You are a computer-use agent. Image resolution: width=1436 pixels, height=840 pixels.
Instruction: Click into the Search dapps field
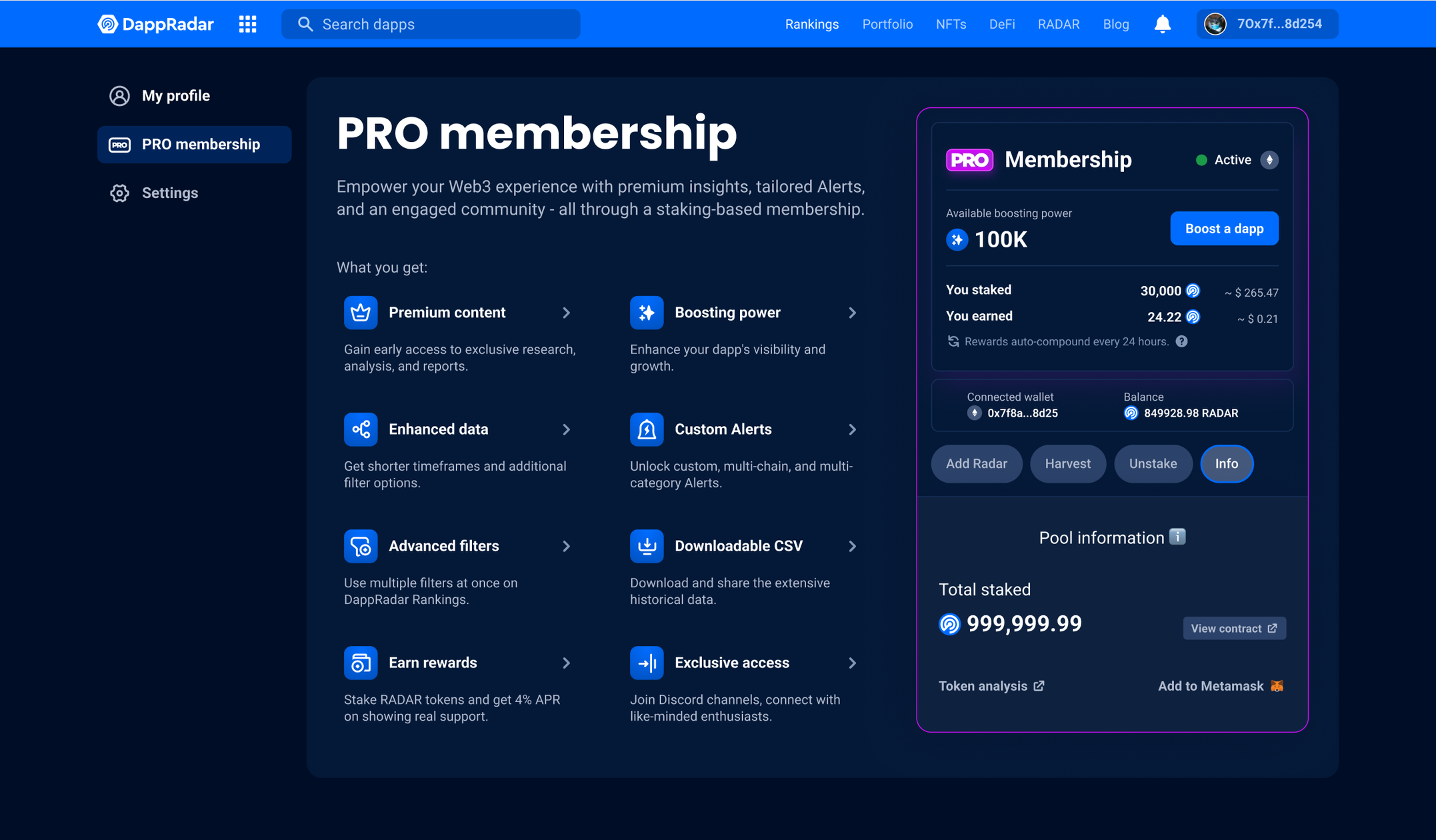(431, 24)
